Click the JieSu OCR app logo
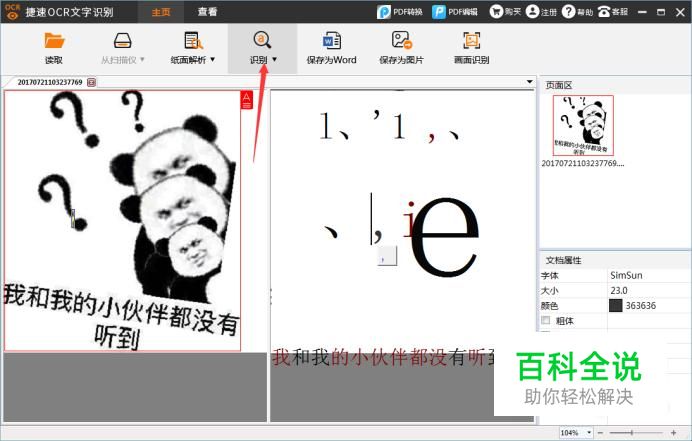Viewport: 692px width, 441px height. [12, 12]
